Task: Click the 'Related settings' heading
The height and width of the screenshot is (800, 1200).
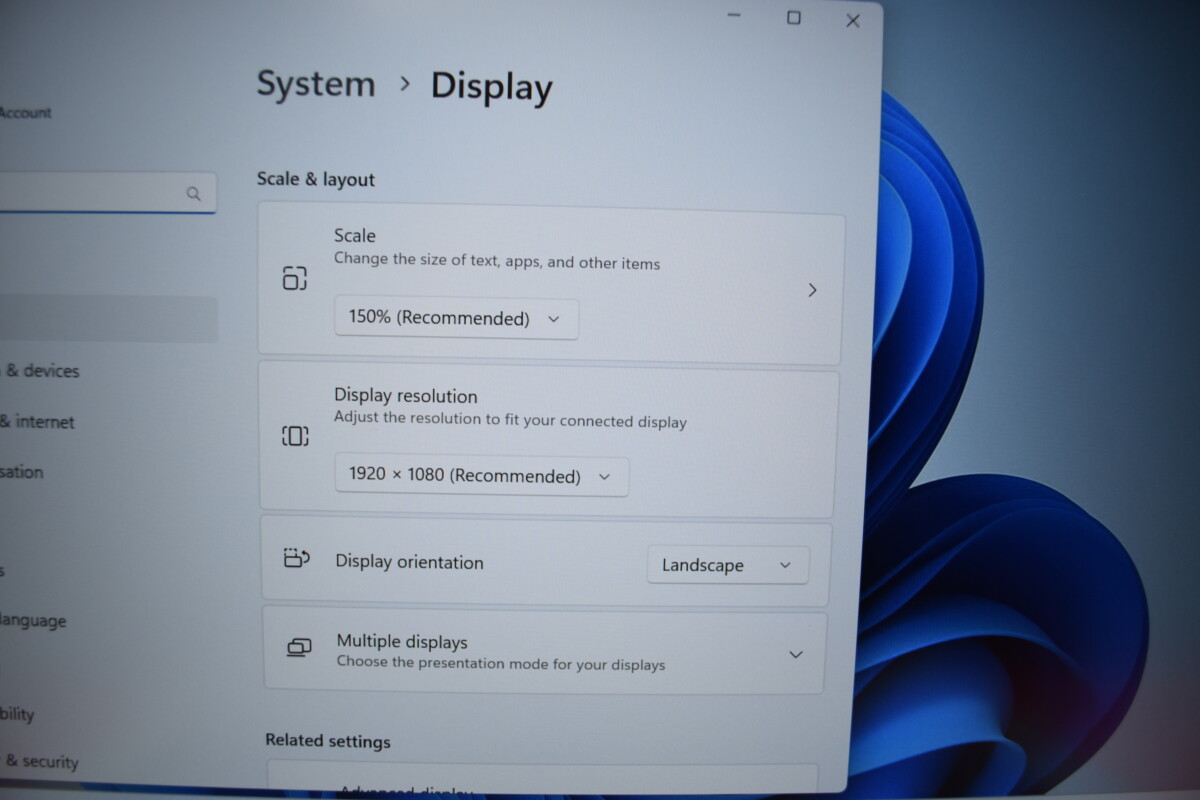Action: click(x=328, y=741)
